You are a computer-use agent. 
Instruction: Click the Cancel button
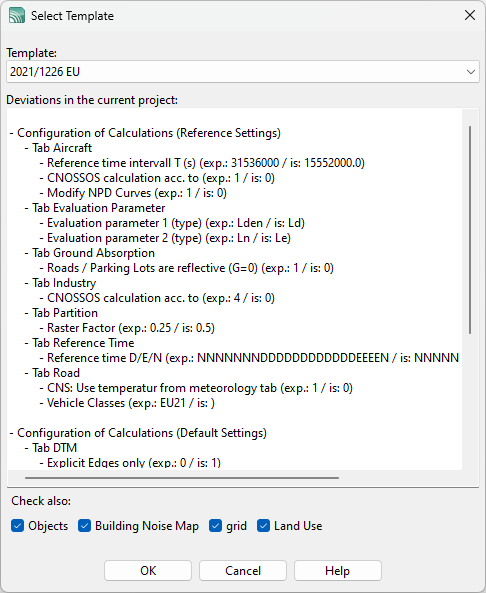point(243,570)
